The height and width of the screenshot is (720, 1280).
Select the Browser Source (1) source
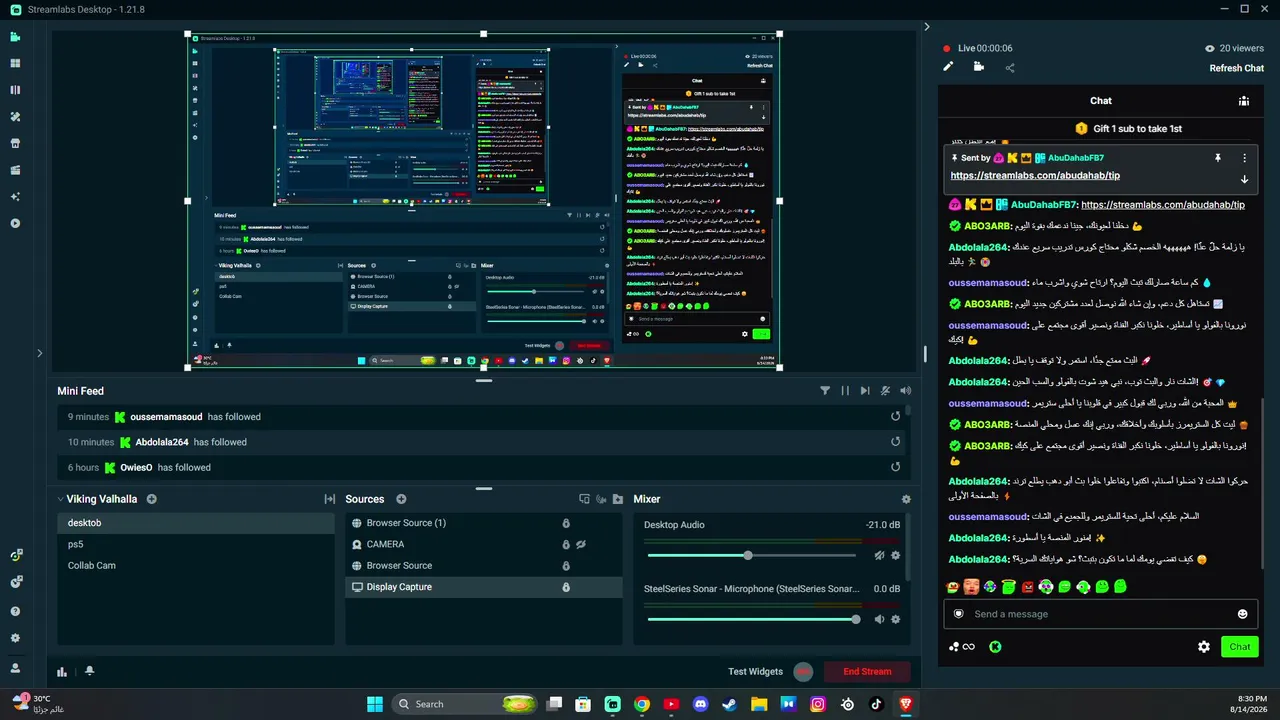click(x=484, y=523)
